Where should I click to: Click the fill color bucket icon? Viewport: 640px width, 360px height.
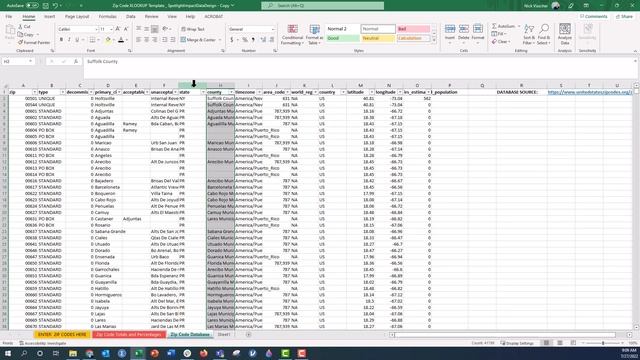(x=108, y=40)
